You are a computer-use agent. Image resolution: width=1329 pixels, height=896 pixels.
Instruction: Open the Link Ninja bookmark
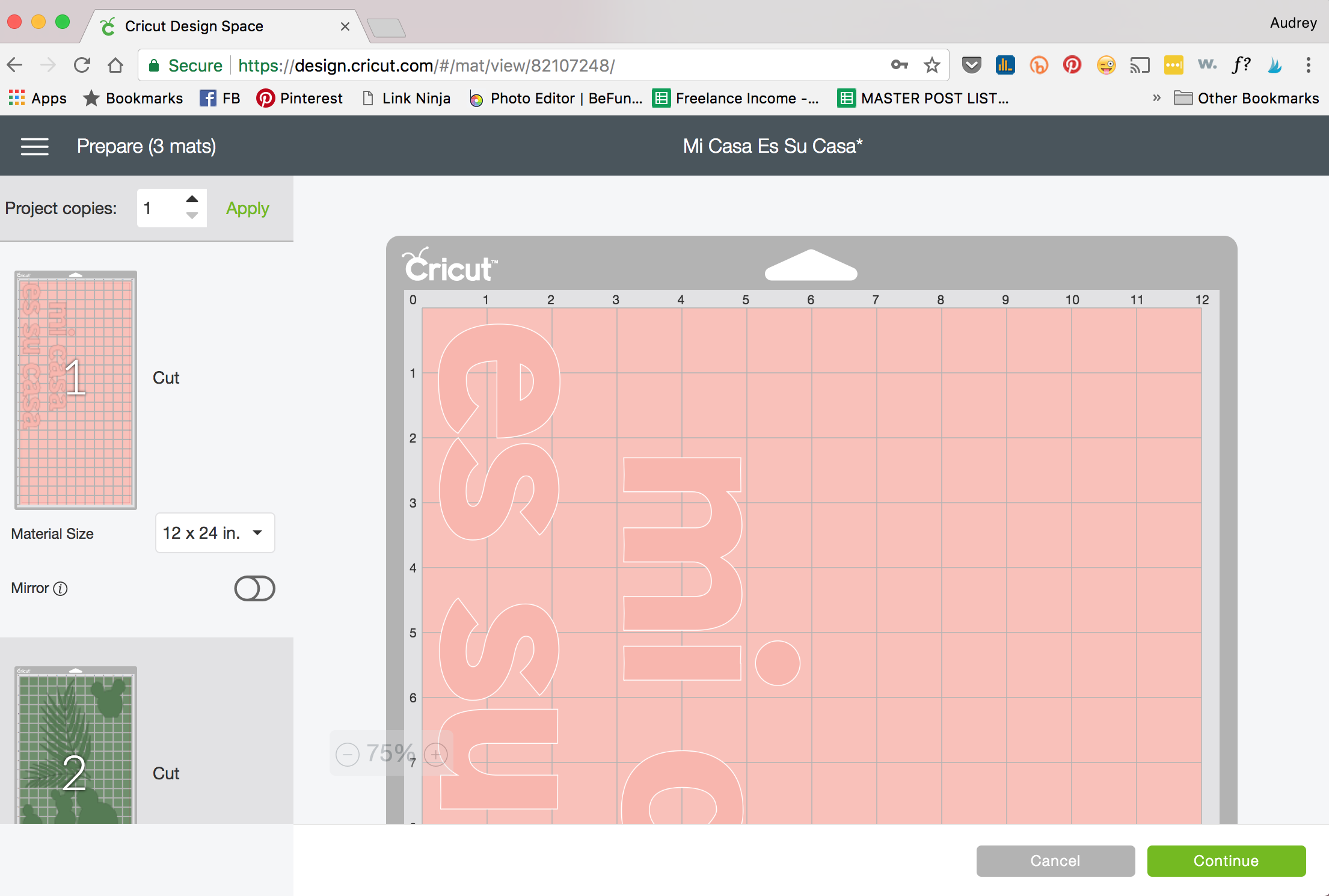point(407,98)
